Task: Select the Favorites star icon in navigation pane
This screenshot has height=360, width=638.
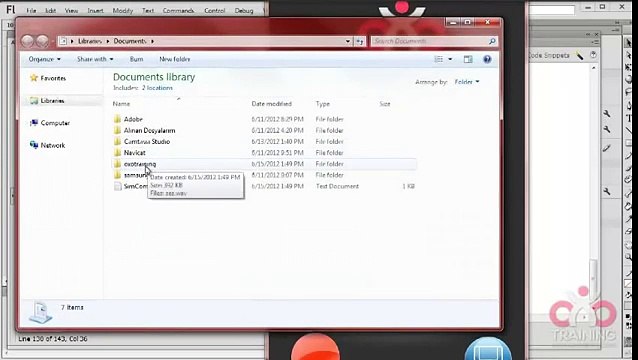Action: click(x=34, y=78)
